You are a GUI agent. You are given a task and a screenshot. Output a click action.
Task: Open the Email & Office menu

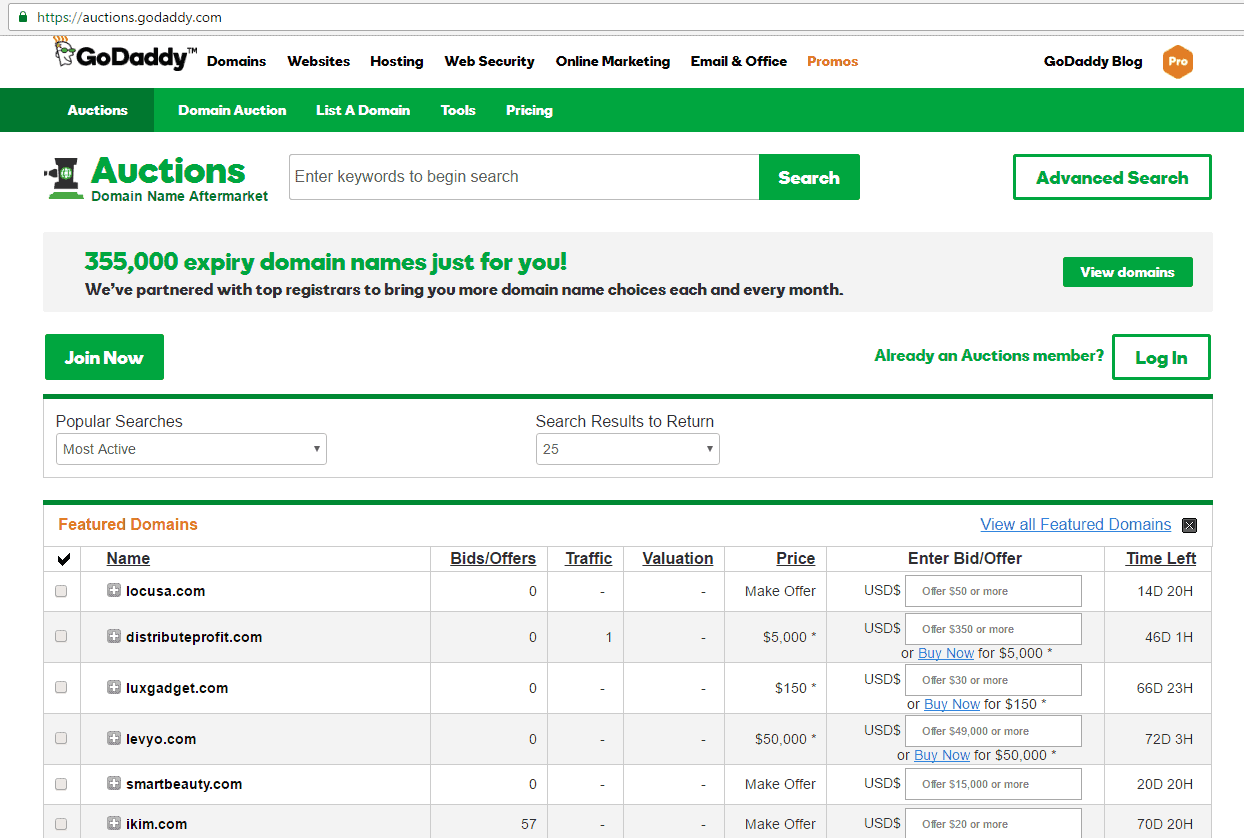click(738, 61)
